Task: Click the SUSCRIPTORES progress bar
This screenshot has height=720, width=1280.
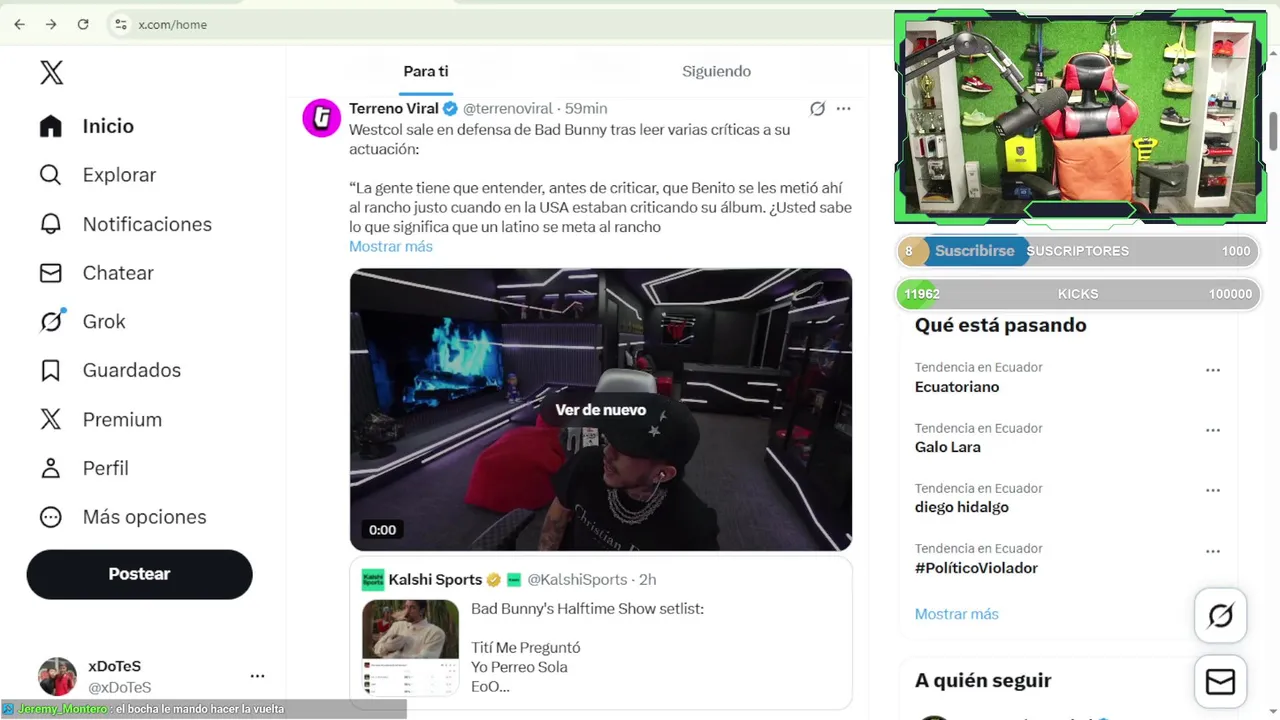Action: [x=1078, y=251]
